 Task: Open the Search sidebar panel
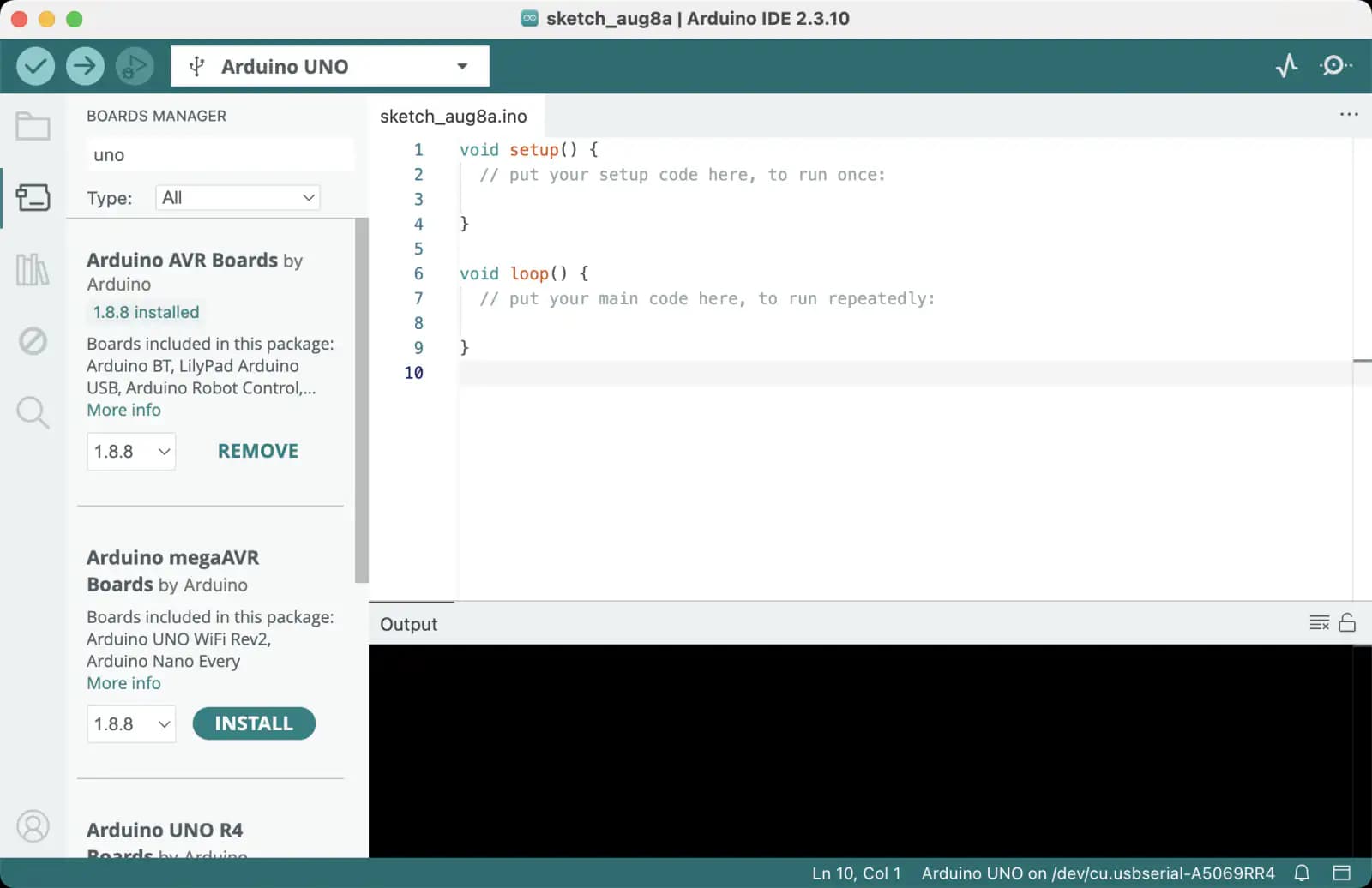pos(33,412)
